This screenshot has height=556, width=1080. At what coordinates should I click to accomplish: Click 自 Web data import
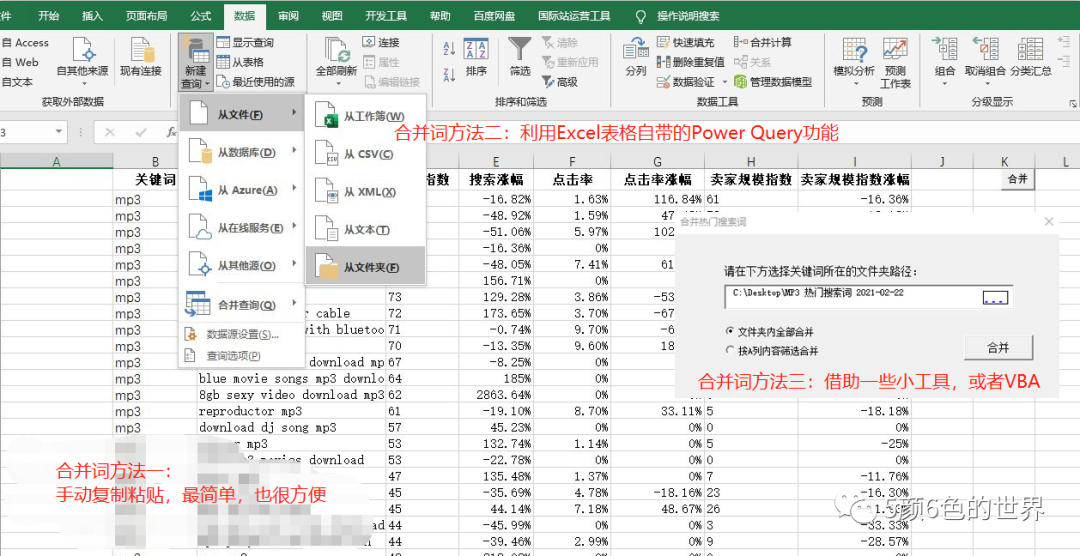[20, 62]
